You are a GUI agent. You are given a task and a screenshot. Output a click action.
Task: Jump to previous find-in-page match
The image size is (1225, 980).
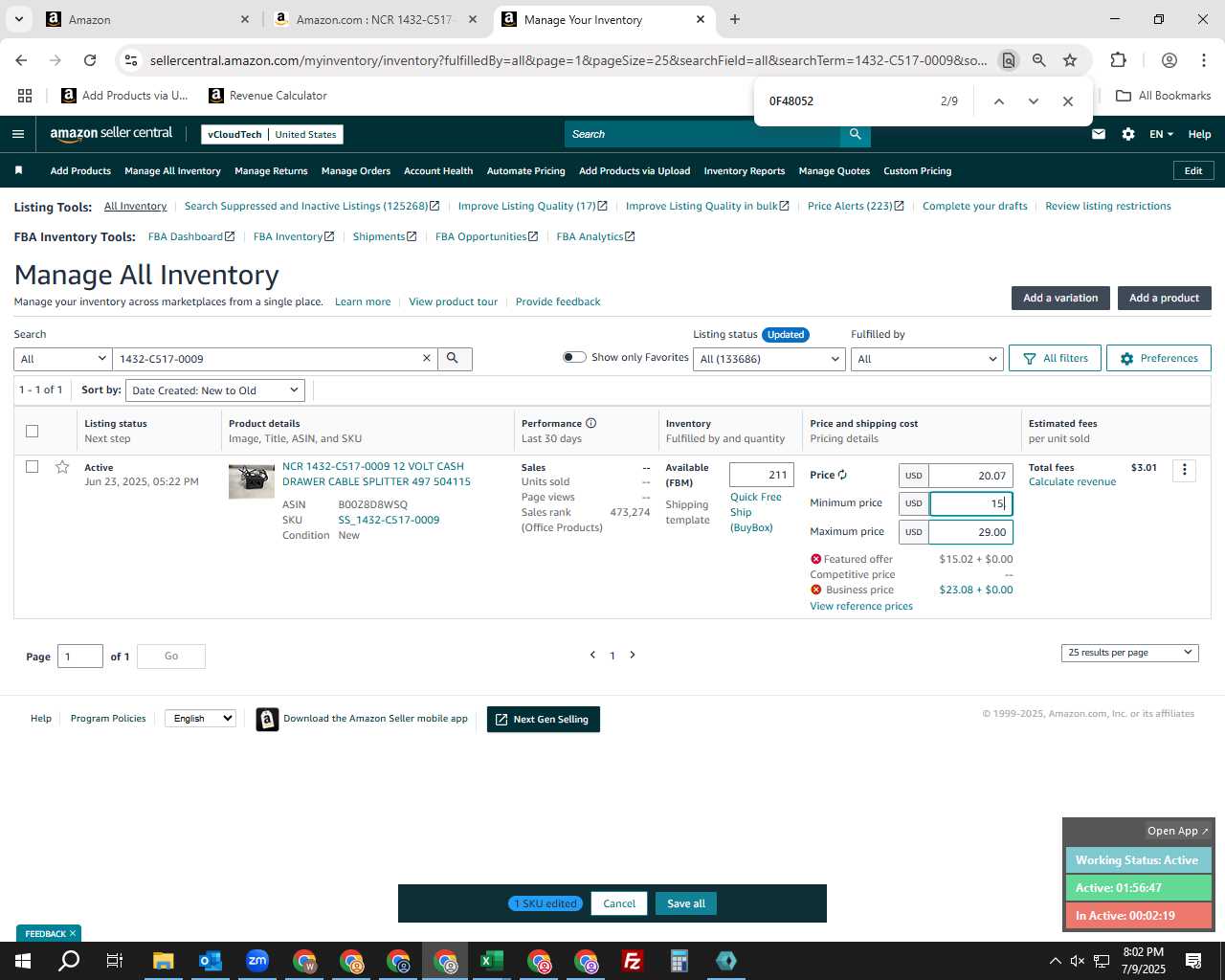click(998, 101)
